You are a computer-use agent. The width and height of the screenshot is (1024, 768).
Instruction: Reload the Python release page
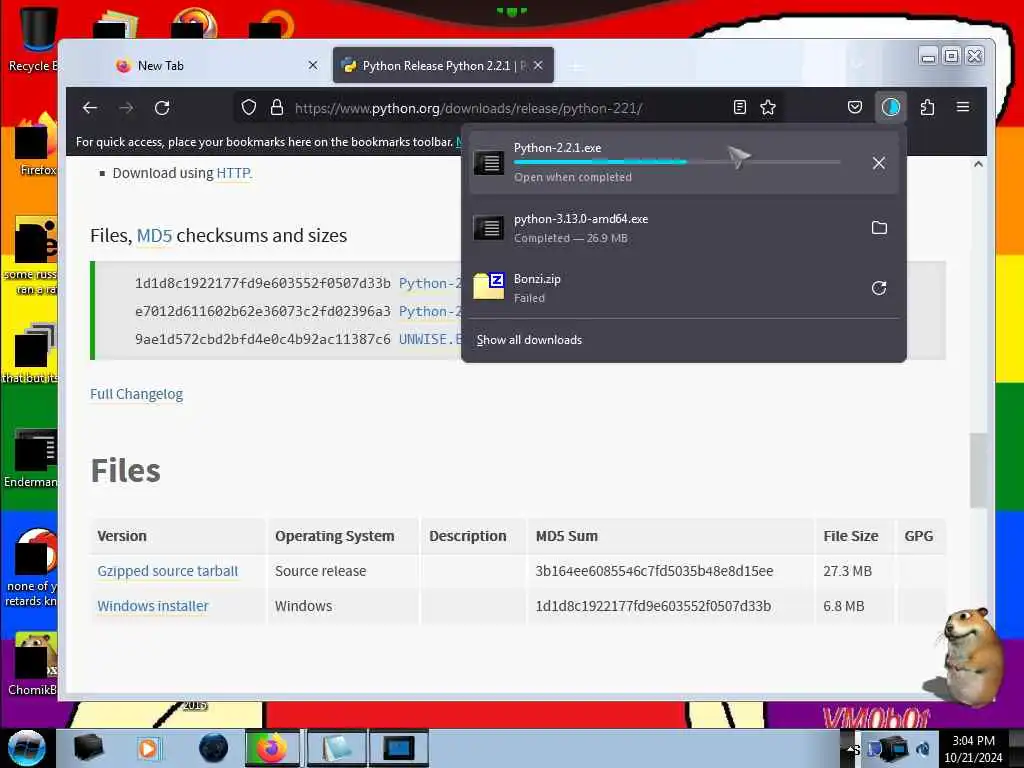[162, 108]
